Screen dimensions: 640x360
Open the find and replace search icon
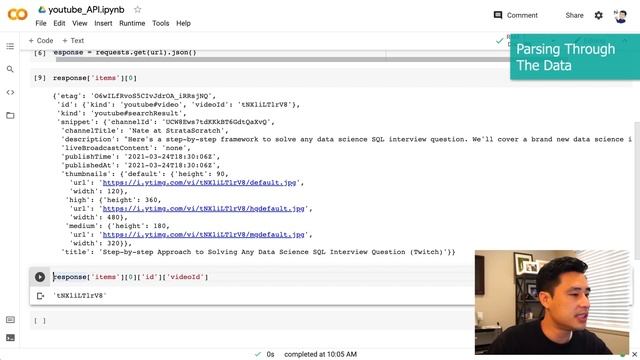point(10,69)
